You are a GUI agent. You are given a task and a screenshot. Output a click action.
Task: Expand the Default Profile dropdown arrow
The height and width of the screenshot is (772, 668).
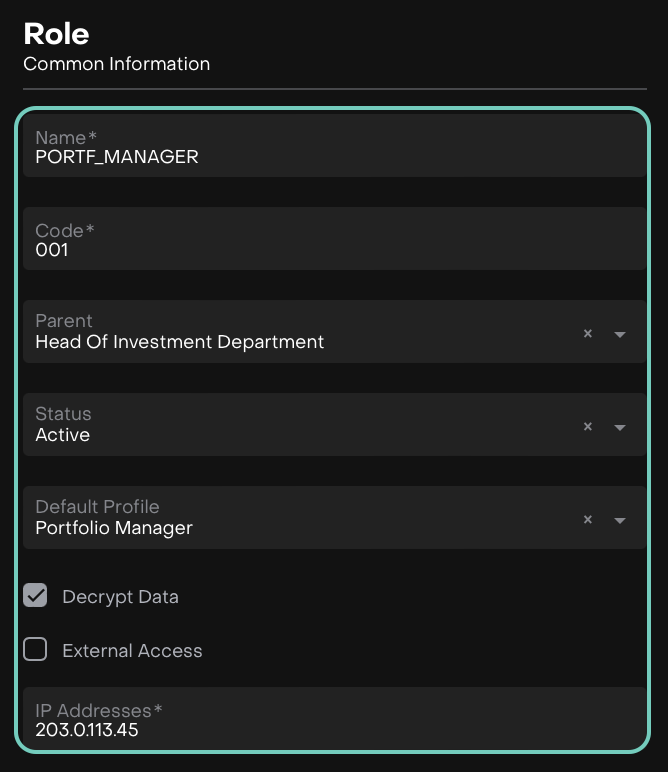(x=620, y=520)
